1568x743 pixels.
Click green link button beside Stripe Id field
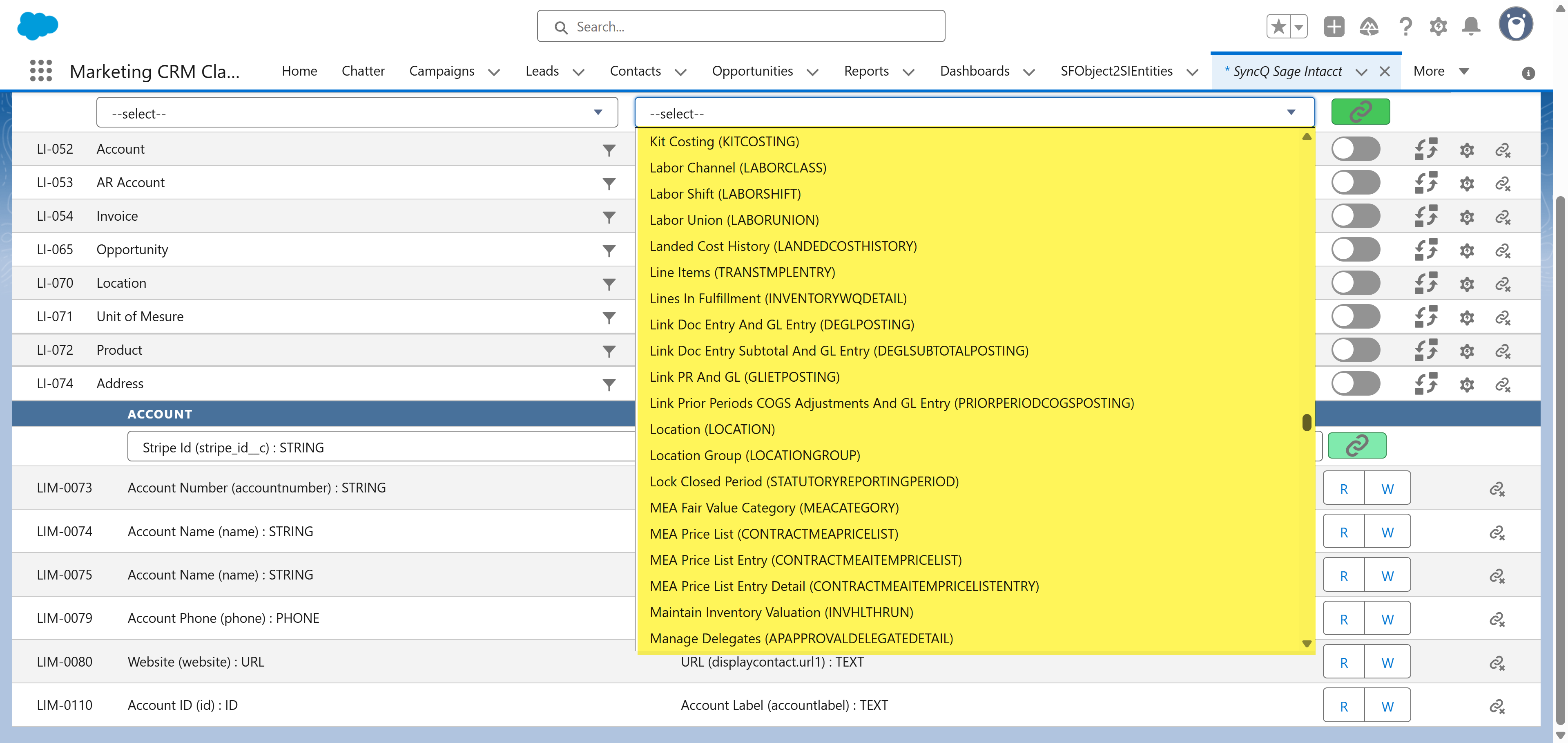tap(1357, 446)
